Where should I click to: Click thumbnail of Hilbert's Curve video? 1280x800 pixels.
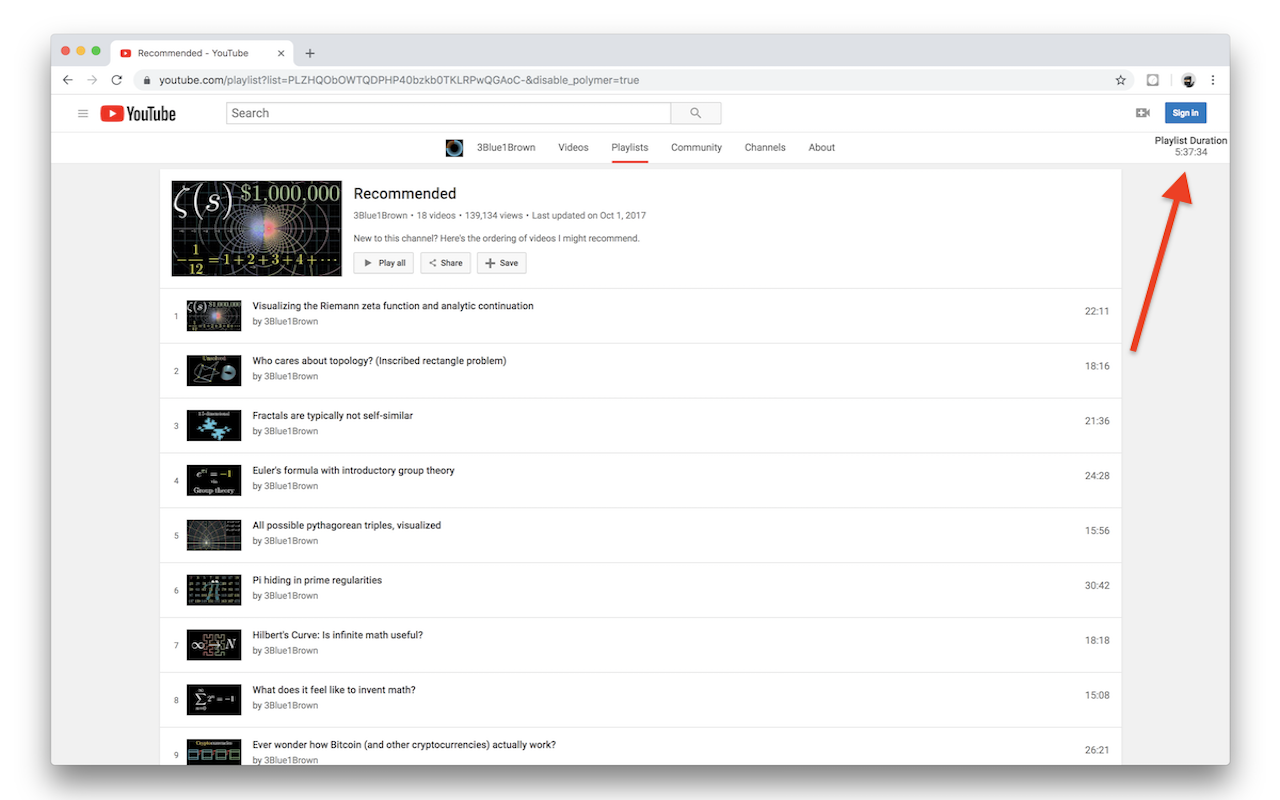coord(214,646)
